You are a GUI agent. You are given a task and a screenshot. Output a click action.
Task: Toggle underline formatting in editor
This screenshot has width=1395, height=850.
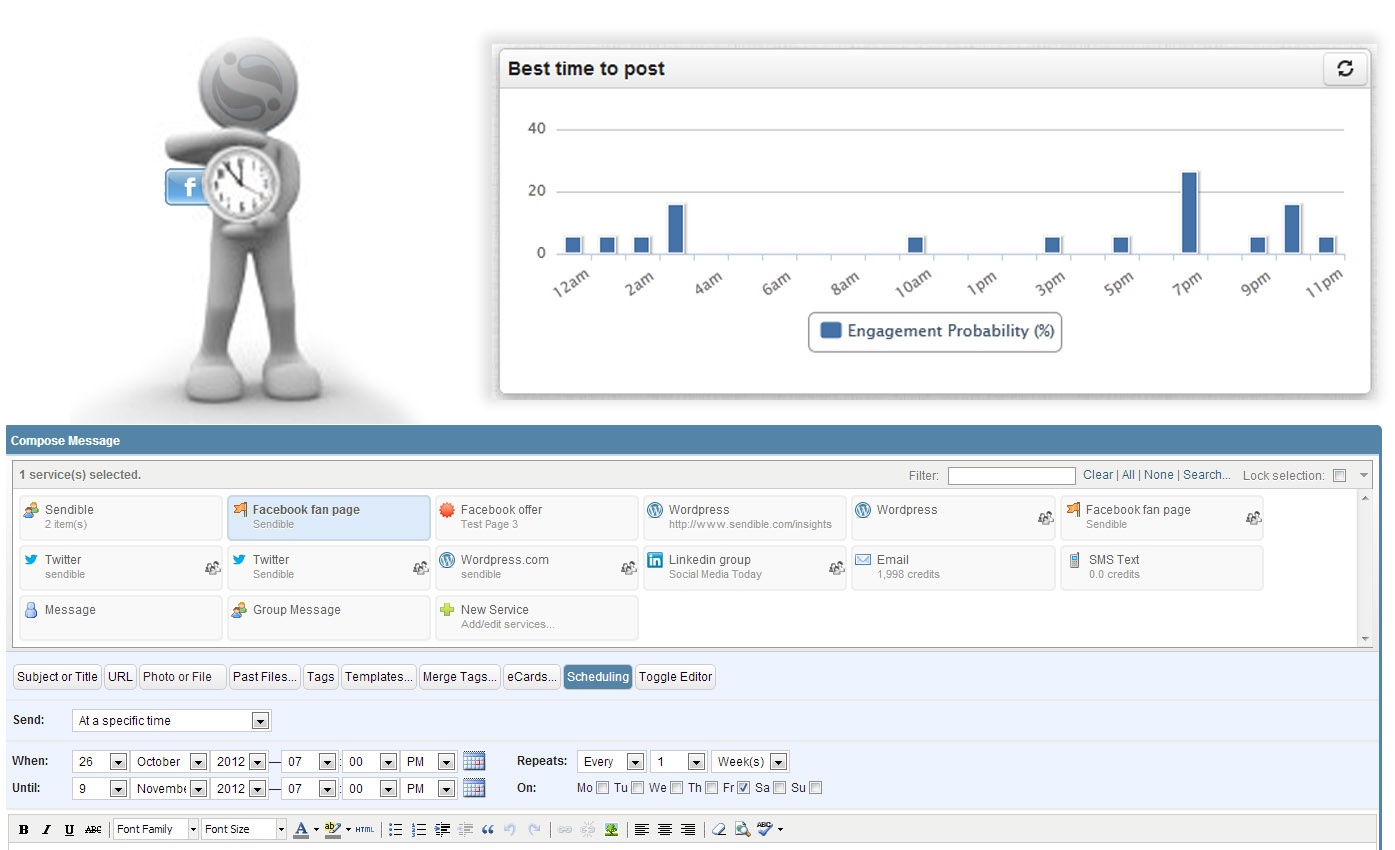click(69, 829)
